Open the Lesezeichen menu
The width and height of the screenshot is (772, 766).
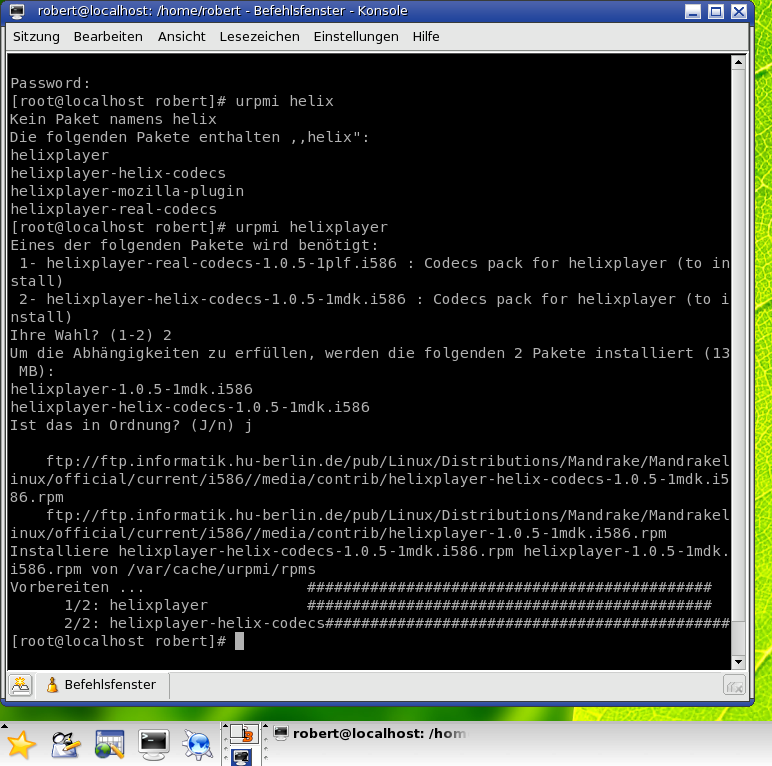[x=259, y=37]
